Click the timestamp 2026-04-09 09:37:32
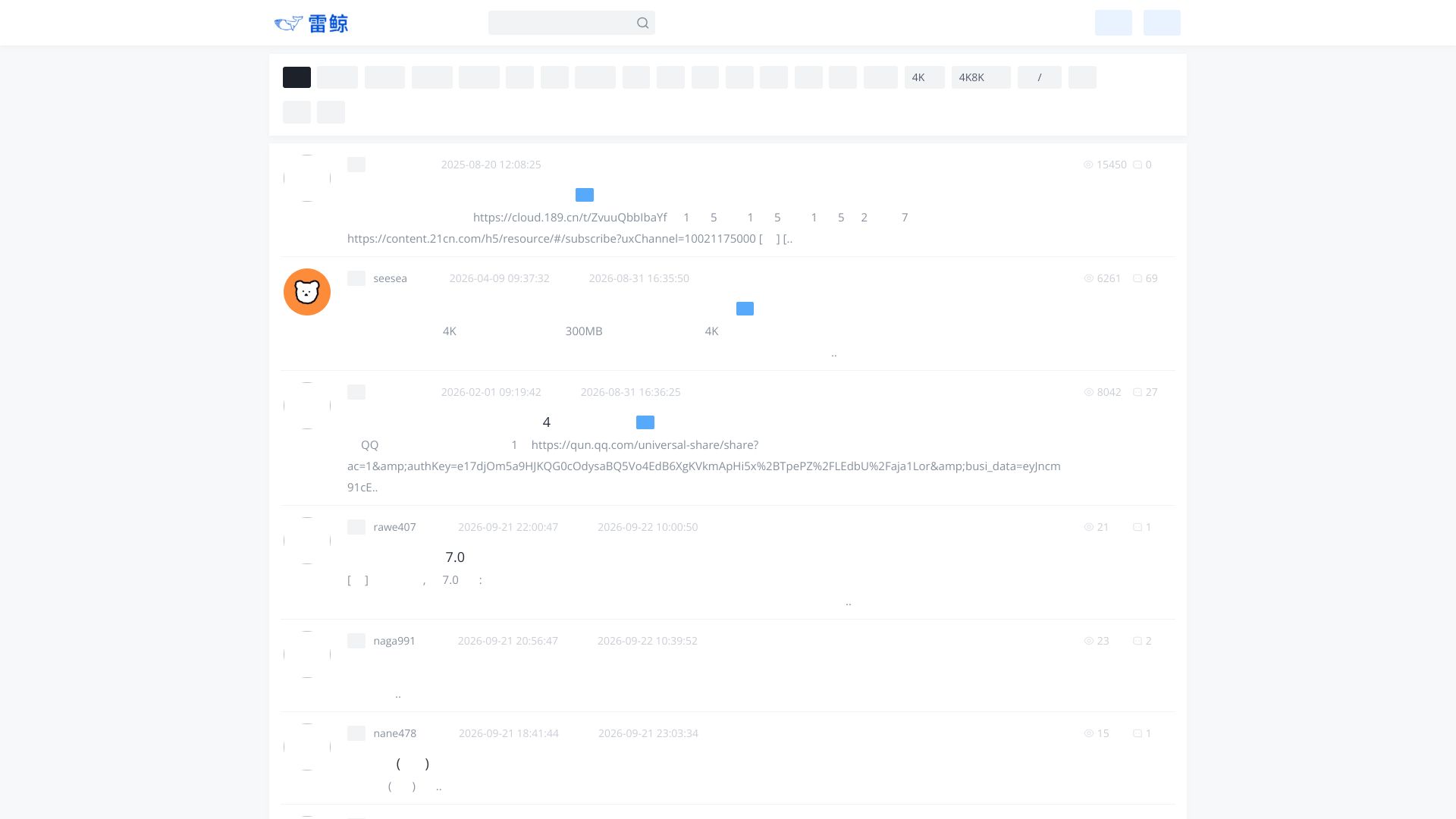The height and width of the screenshot is (819, 1456). point(499,278)
